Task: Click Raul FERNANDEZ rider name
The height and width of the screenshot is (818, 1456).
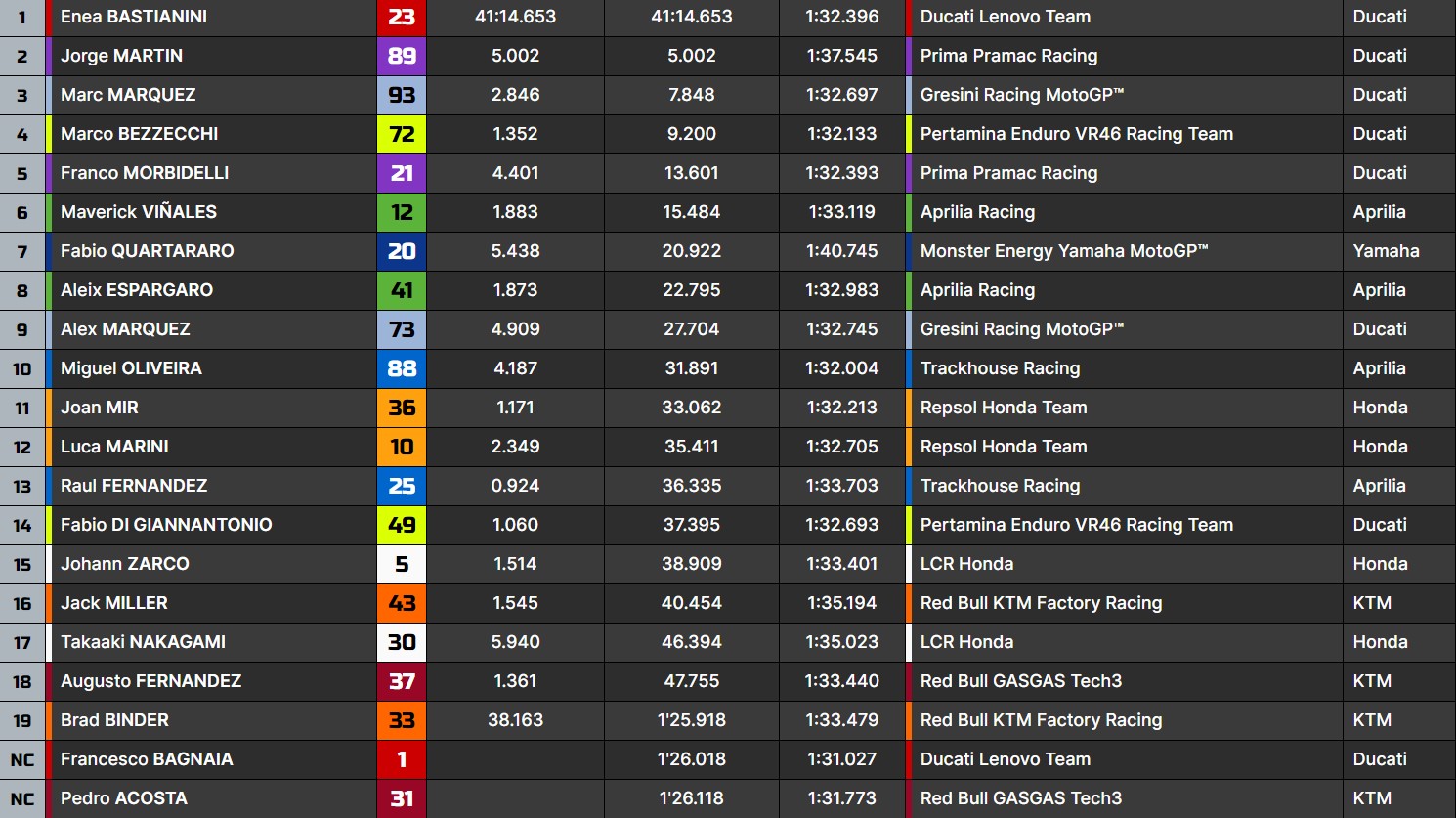Action: click(x=134, y=486)
